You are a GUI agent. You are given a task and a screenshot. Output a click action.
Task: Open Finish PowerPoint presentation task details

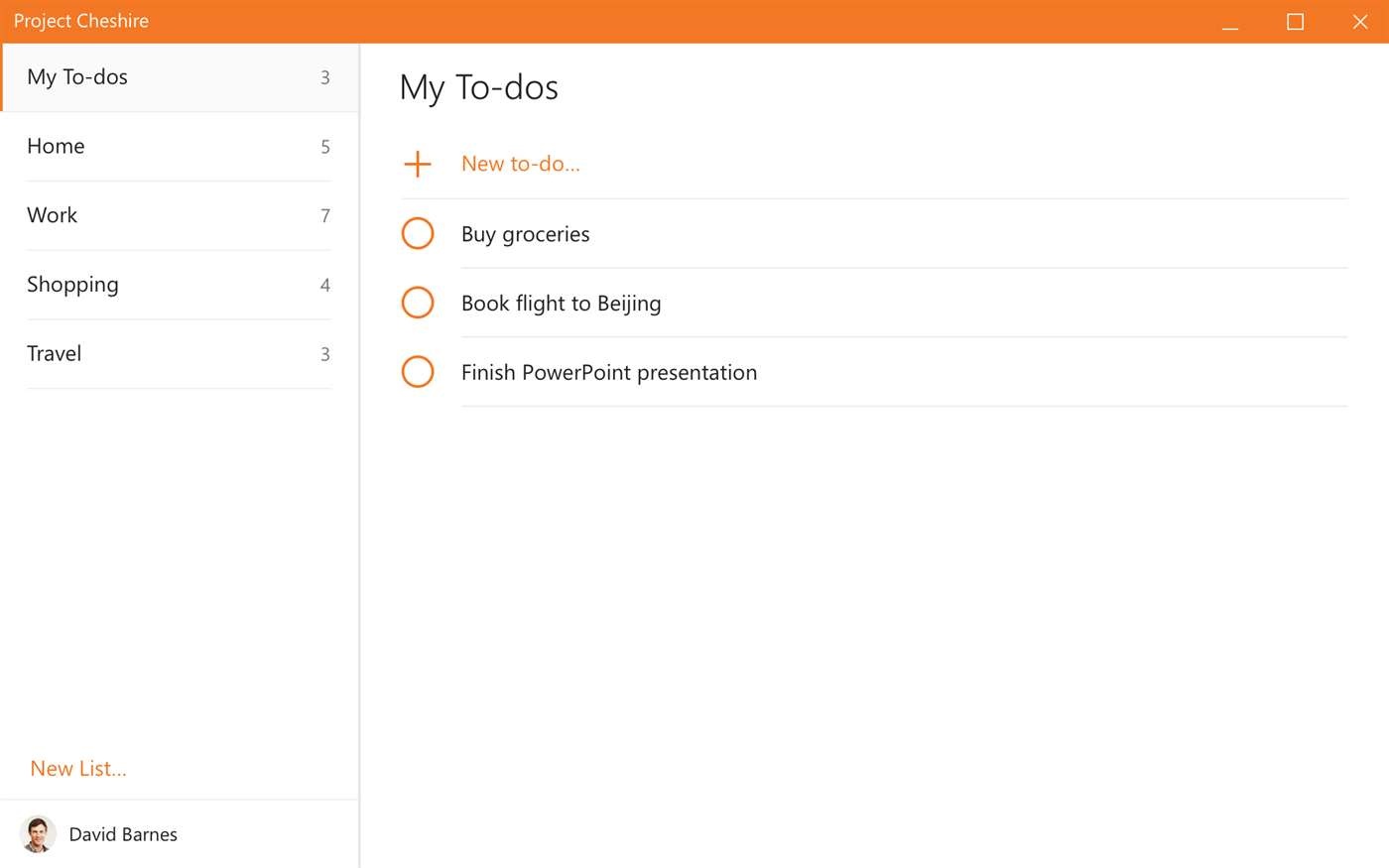coord(609,373)
